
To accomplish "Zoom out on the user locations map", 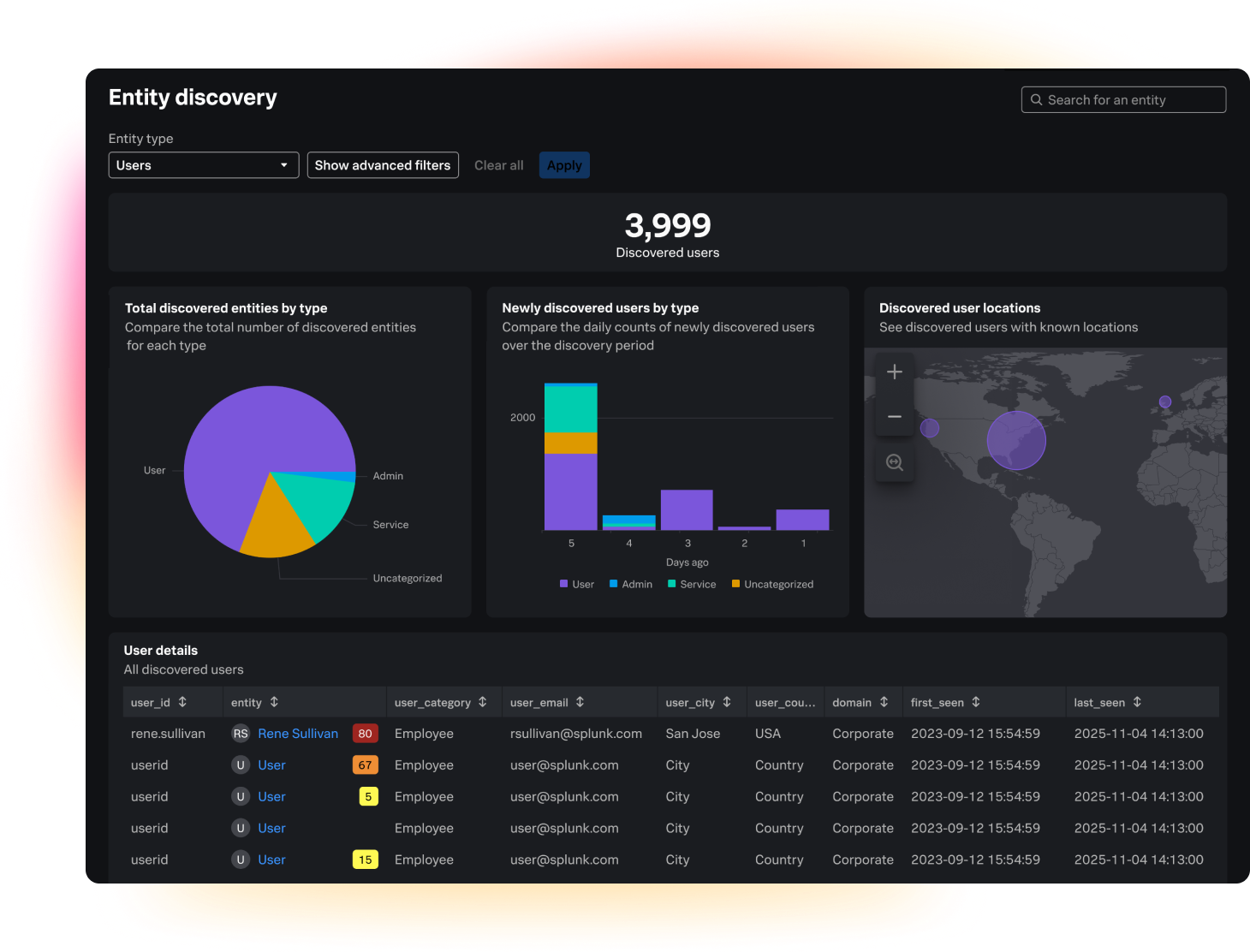I will pos(894,417).
